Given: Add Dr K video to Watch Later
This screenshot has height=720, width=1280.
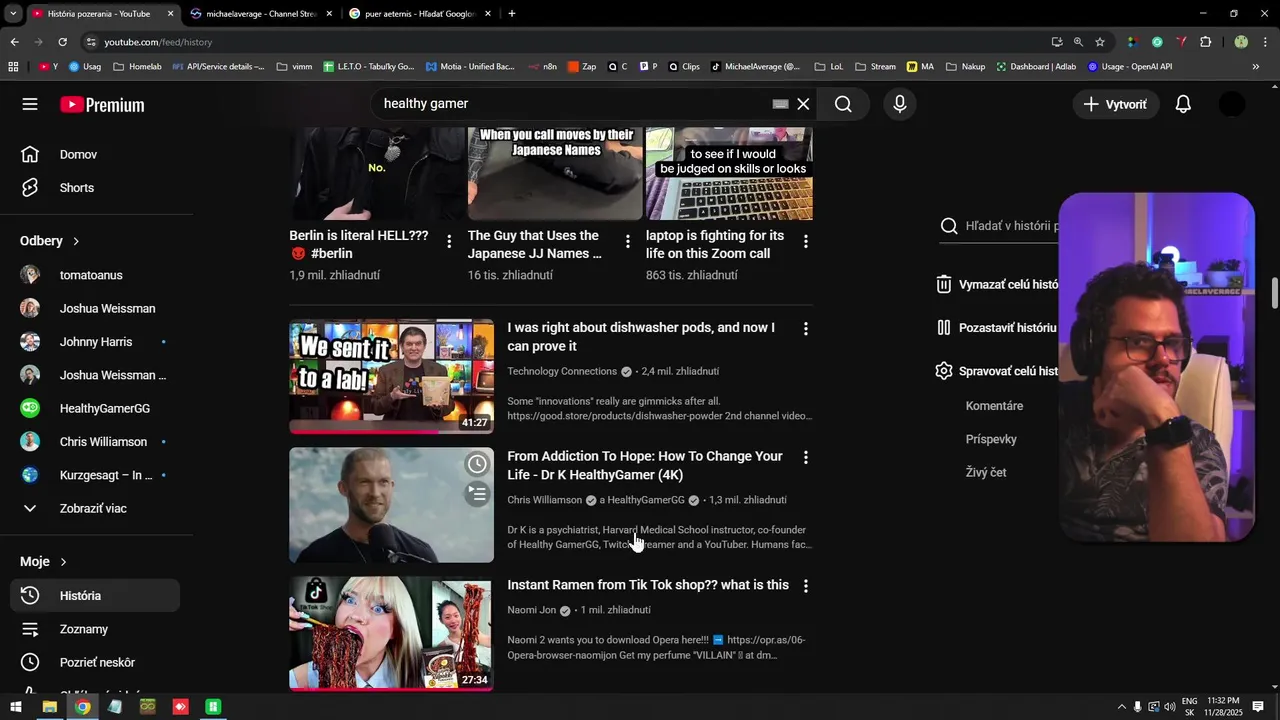Looking at the screenshot, I should [477, 464].
